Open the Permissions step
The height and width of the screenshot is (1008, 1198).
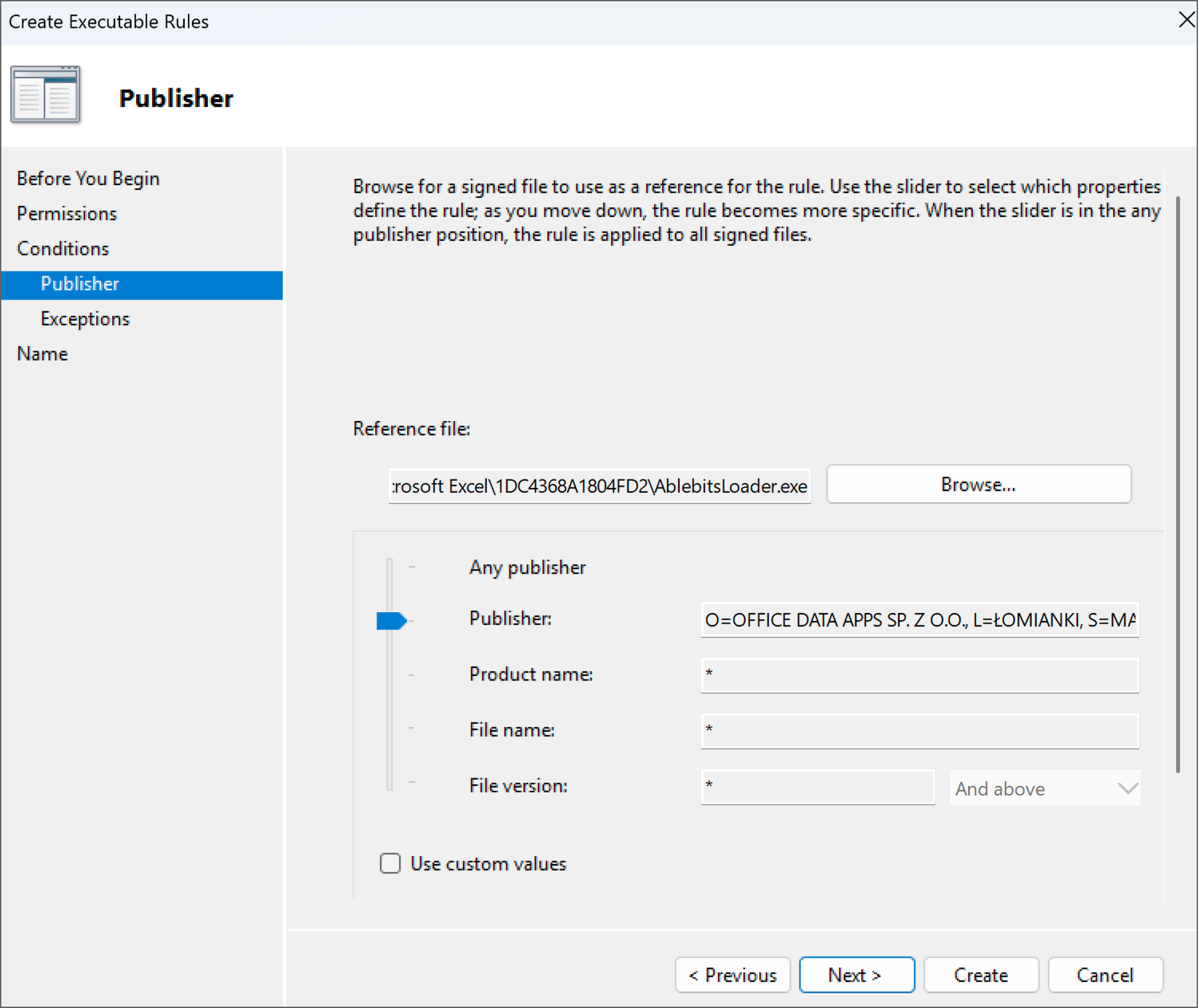tap(67, 214)
